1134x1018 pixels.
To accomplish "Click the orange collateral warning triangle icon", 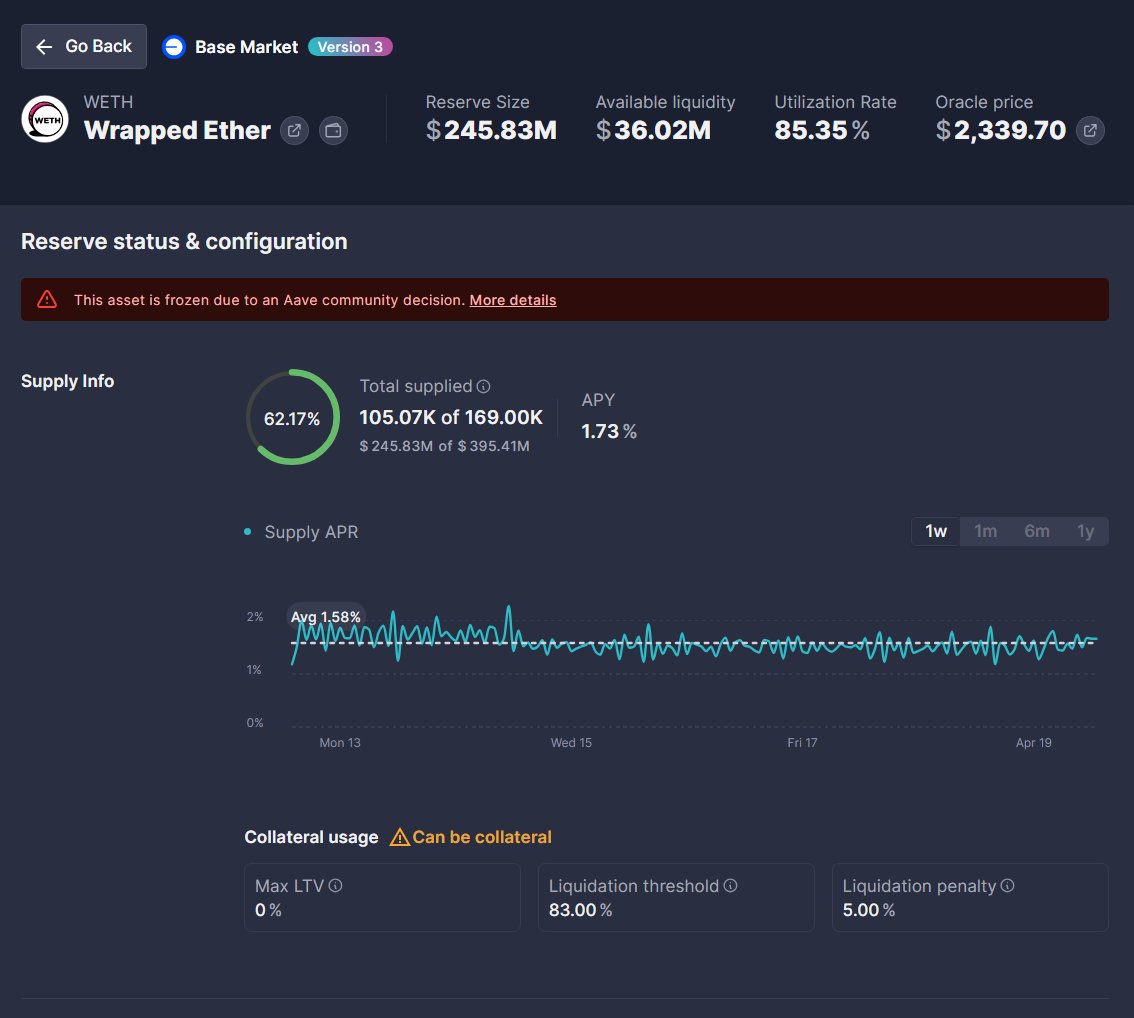I will click(x=399, y=837).
